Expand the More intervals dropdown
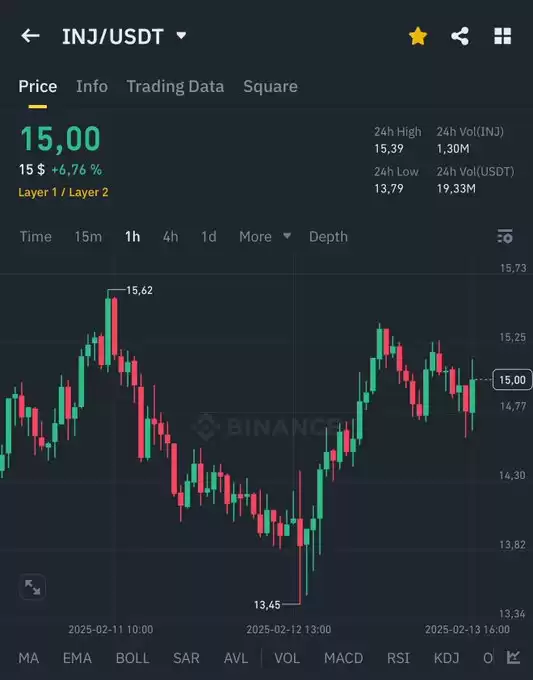The height and width of the screenshot is (680, 533). [265, 236]
